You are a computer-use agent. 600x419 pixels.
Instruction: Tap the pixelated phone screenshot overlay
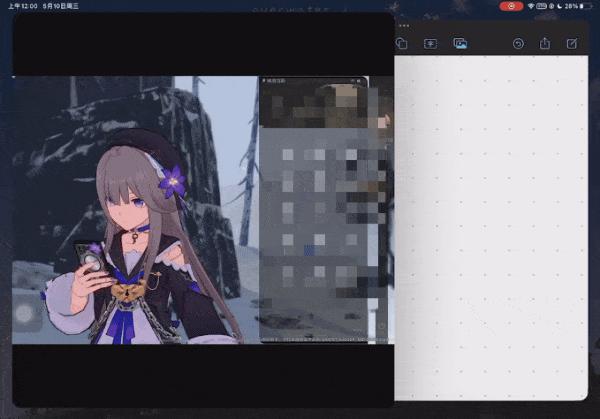[x=314, y=209]
